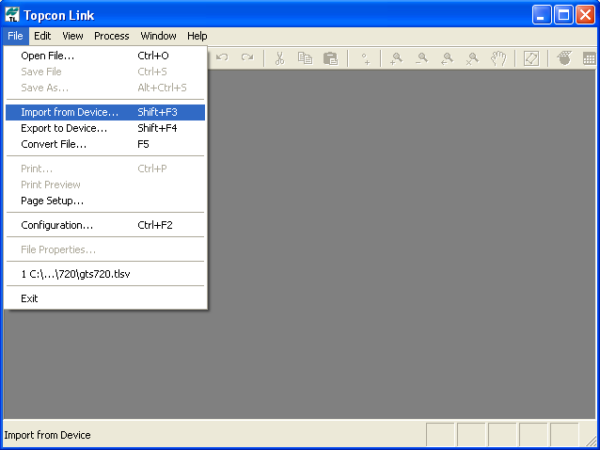Choose Convert File... menu option

[53, 144]
